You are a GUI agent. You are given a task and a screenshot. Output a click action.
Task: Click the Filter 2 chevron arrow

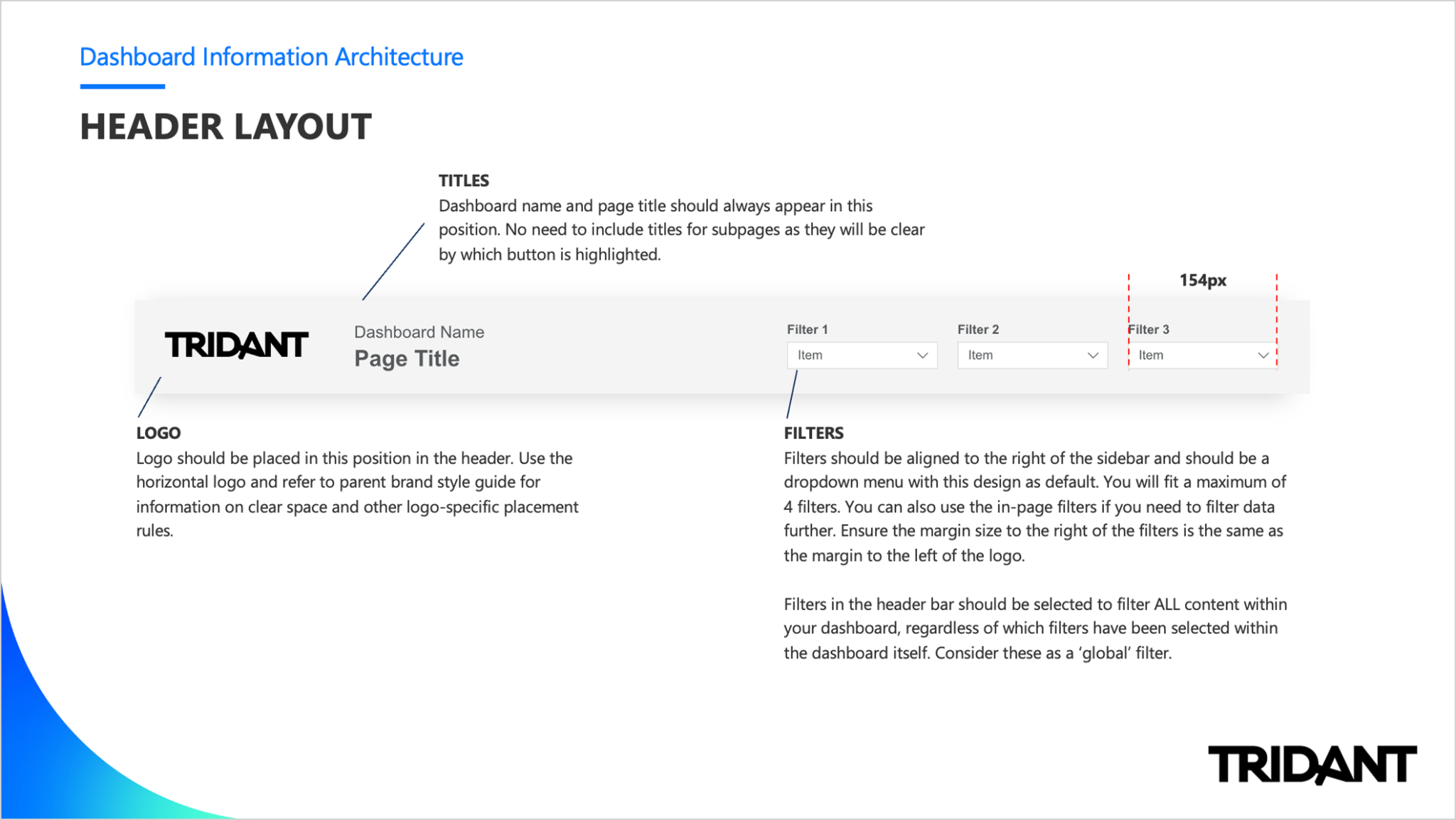(1093, 355)
